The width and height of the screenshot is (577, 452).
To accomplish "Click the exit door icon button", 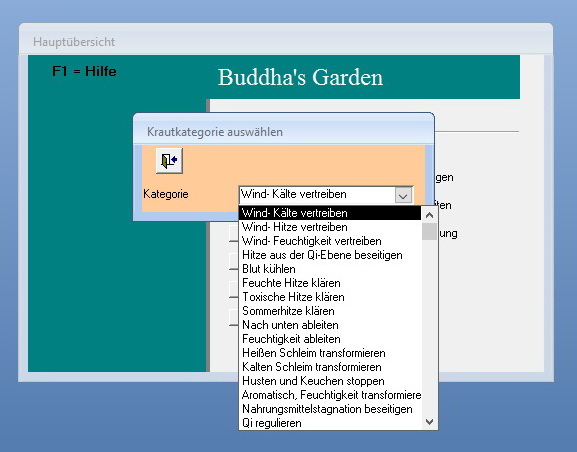I will point(169,161).
